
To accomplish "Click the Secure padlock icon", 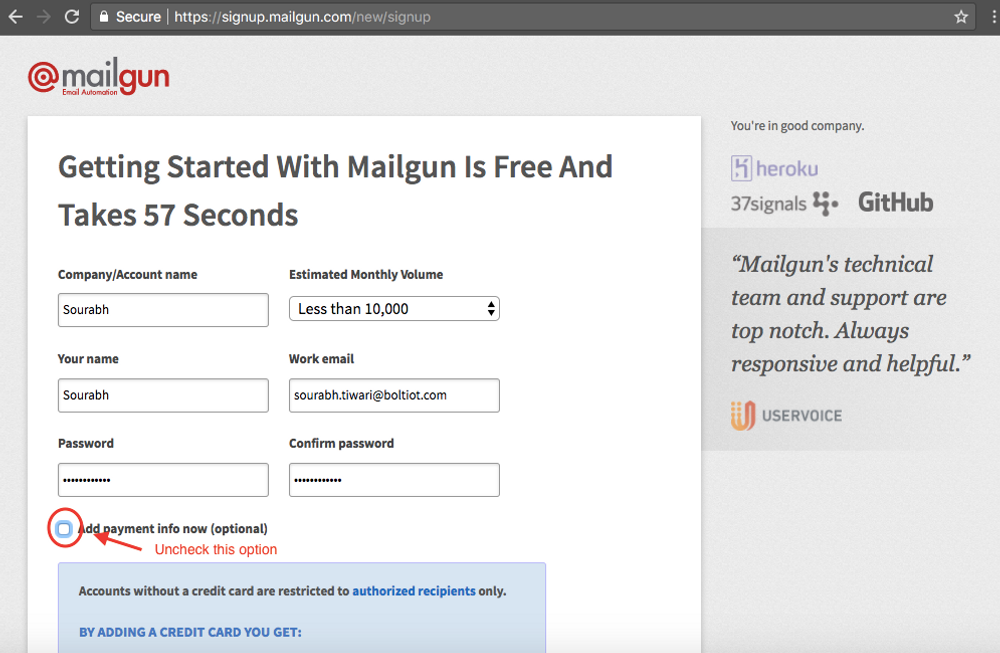I will pos(104,17).
